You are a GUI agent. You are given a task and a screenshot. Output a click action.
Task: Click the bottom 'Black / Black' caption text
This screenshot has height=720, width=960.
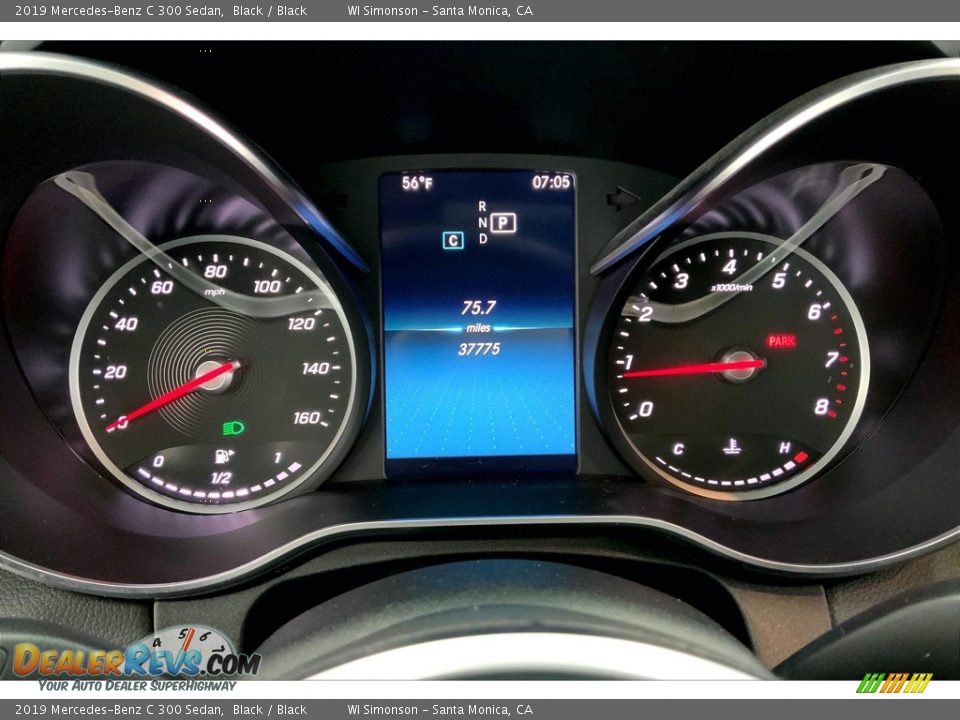(x=269, y=710)
